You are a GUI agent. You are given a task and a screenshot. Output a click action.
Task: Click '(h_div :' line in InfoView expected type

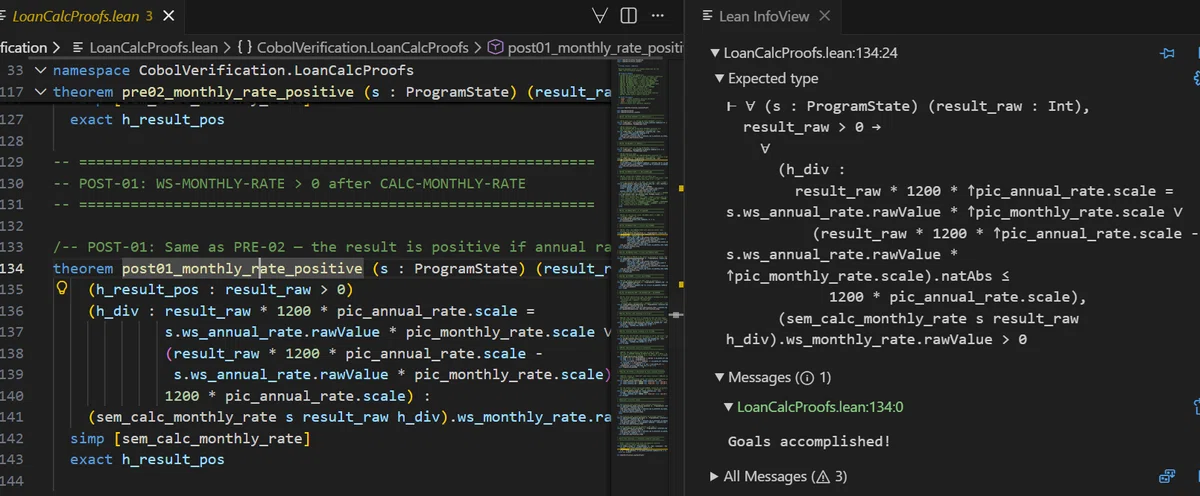812,169
